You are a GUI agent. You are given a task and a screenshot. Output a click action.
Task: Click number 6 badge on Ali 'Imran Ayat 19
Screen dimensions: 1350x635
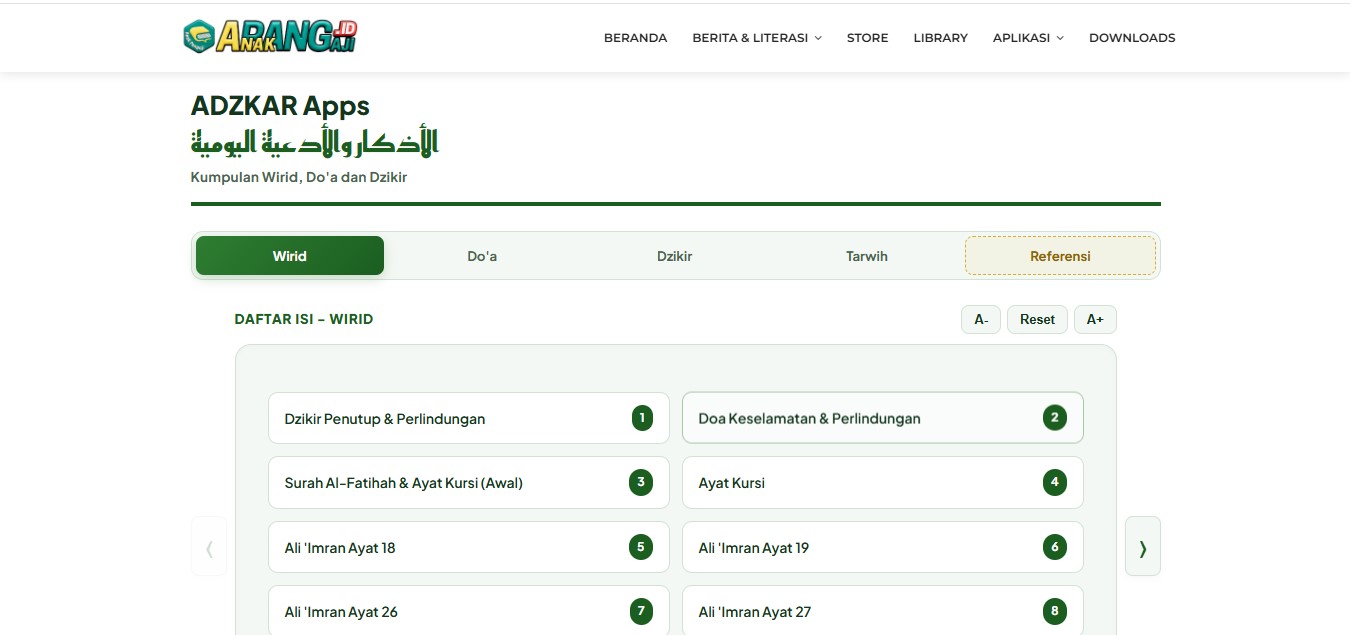(x=1054, y=547)
